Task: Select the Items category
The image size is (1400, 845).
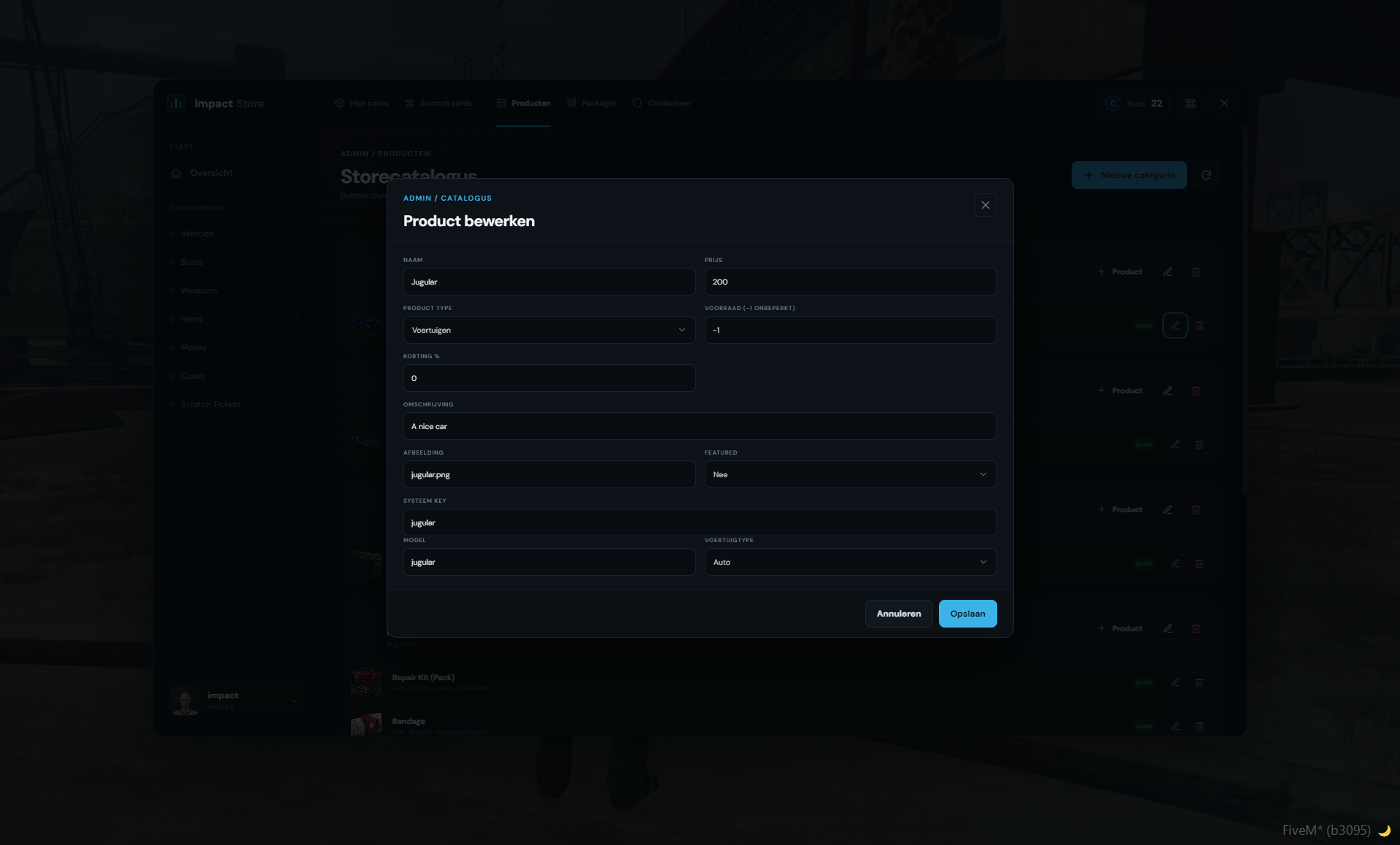Action: click(234, 319)
